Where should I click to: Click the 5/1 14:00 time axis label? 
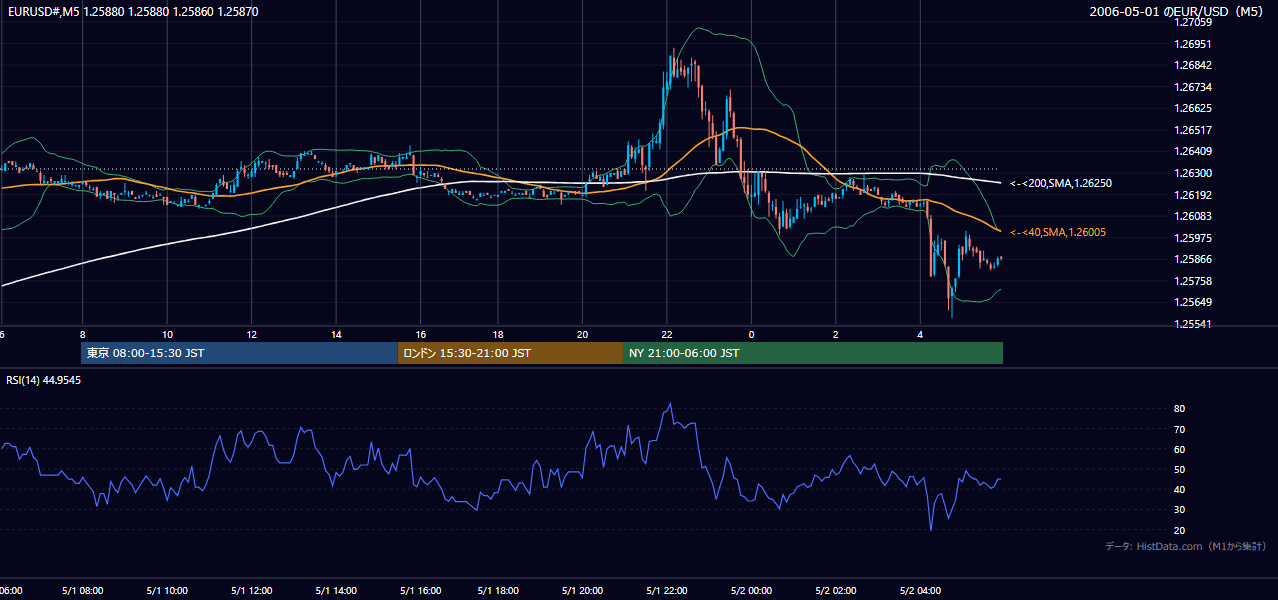[x=335, y=591]
